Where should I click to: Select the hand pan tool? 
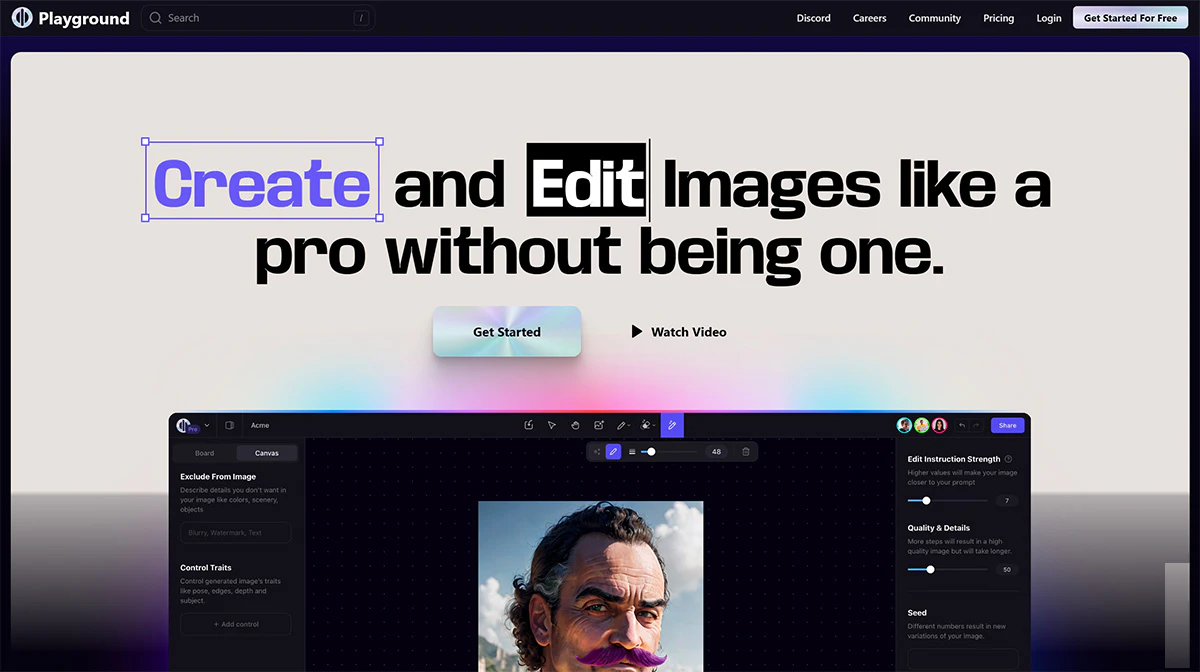575,425
